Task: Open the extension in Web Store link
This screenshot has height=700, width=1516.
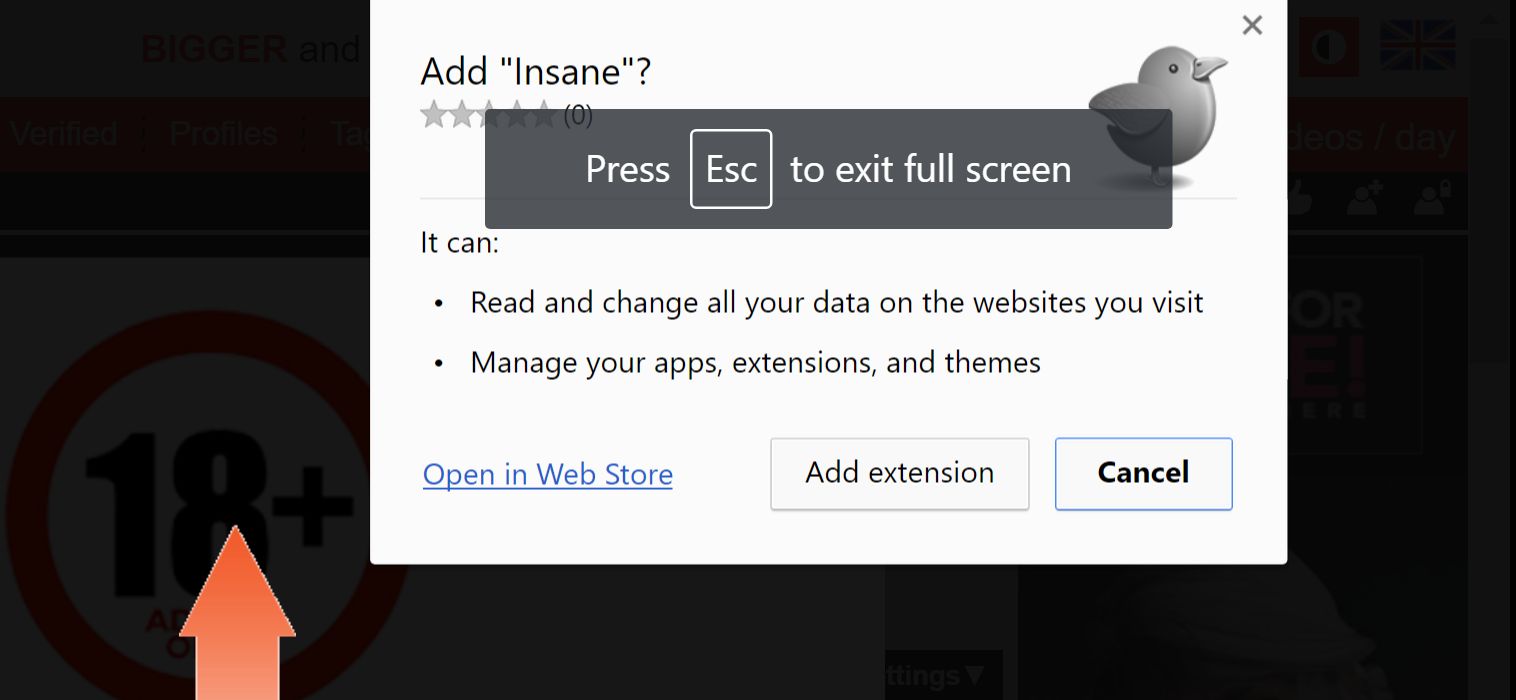Action: 547,474
